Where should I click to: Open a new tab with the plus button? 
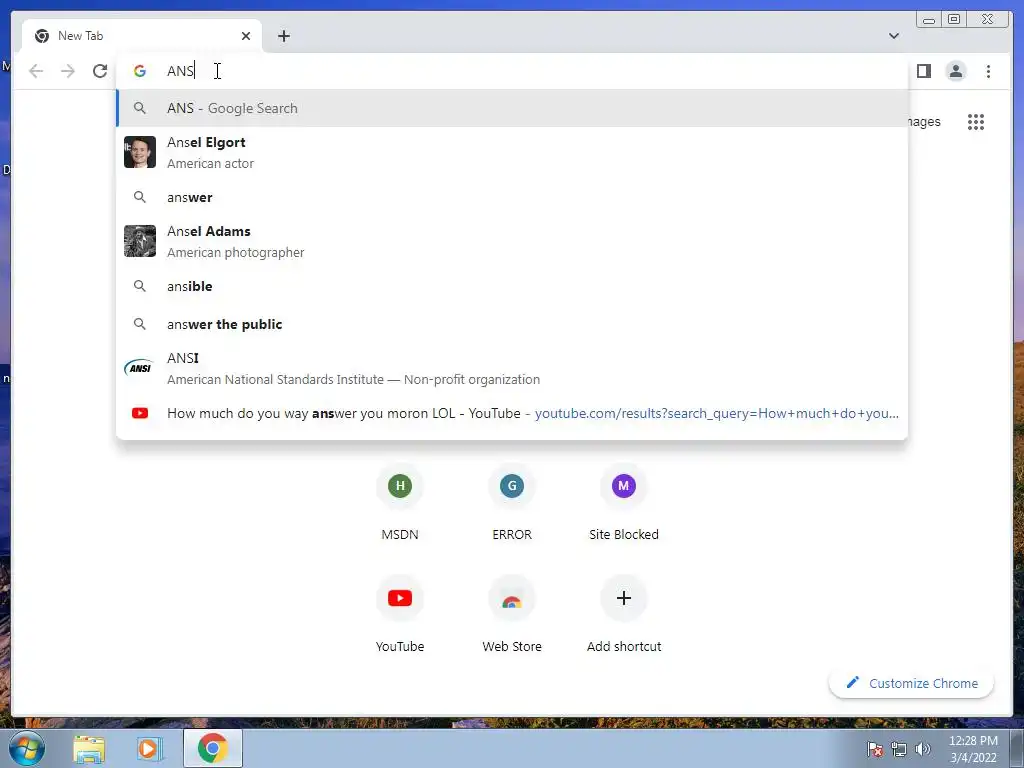tap(283, 36)
